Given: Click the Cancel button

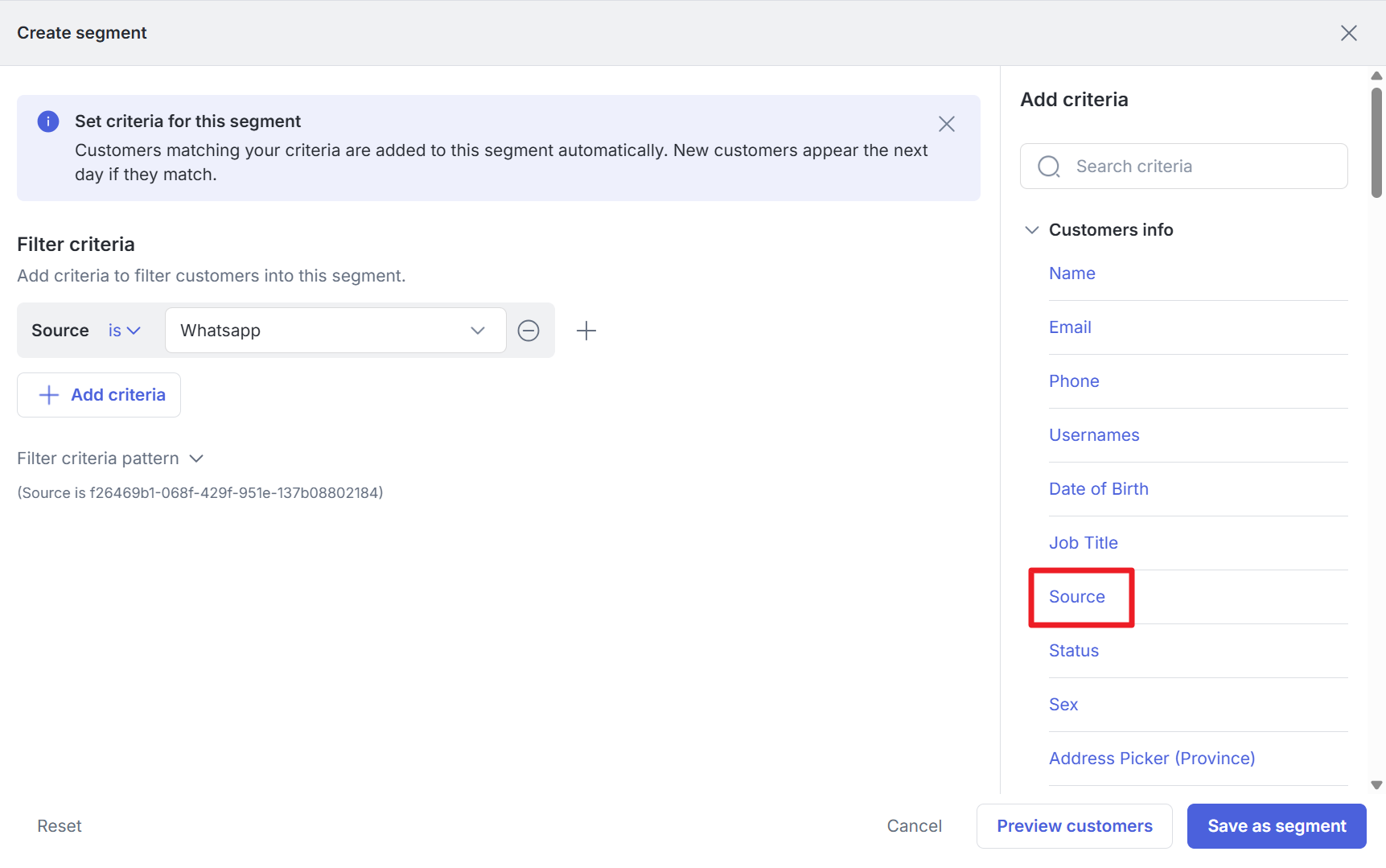Looking at the screenshot, I should (915, 826).
